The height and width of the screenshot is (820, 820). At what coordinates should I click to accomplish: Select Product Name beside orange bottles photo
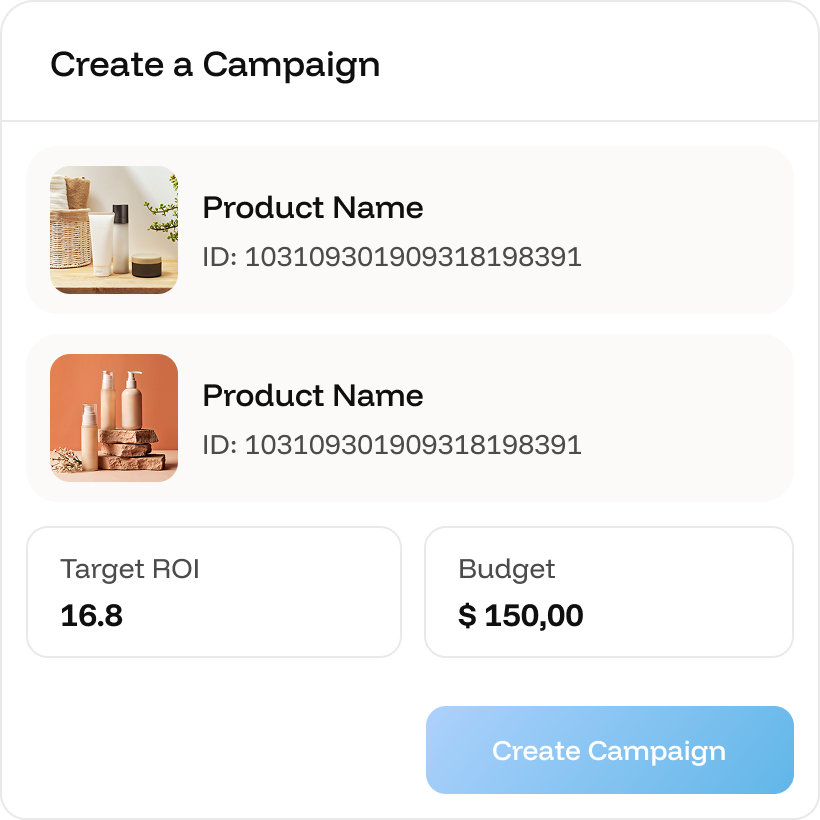pos(313,396)
